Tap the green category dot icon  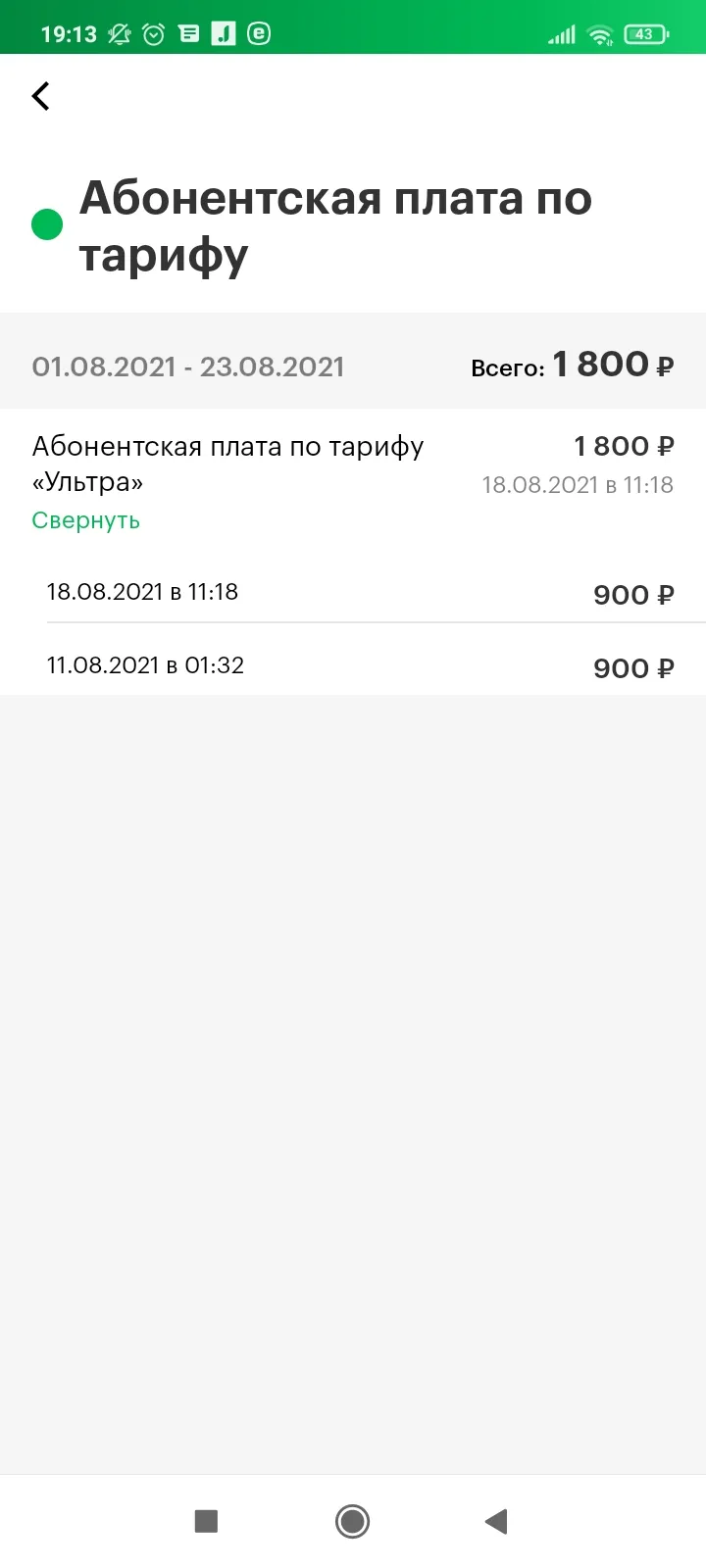click(x=47, y=224)
